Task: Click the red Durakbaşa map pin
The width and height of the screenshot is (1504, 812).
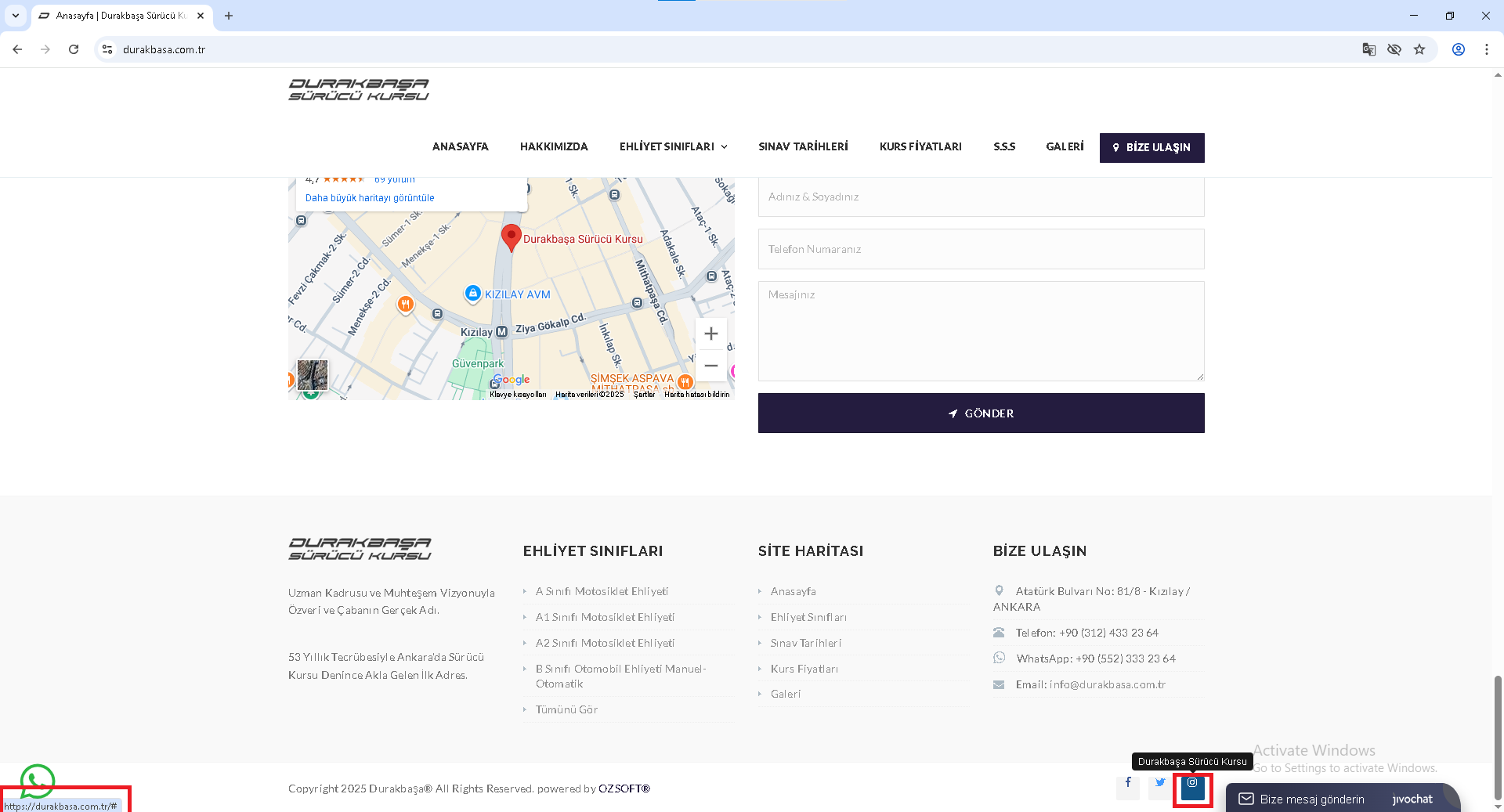Action: tap(511, 236)
